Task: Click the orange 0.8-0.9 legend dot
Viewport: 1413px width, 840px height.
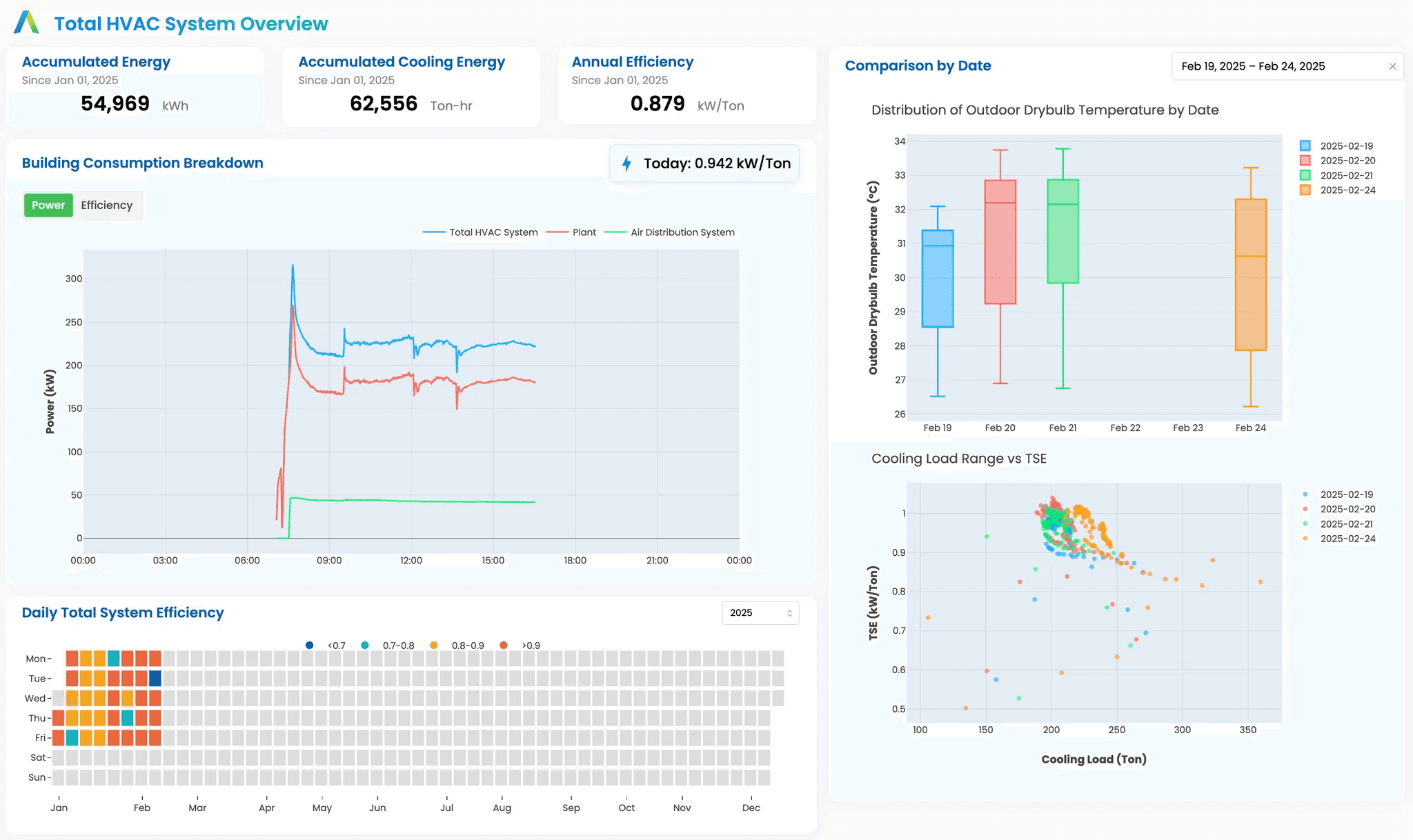Action: [x=433, y=646]
